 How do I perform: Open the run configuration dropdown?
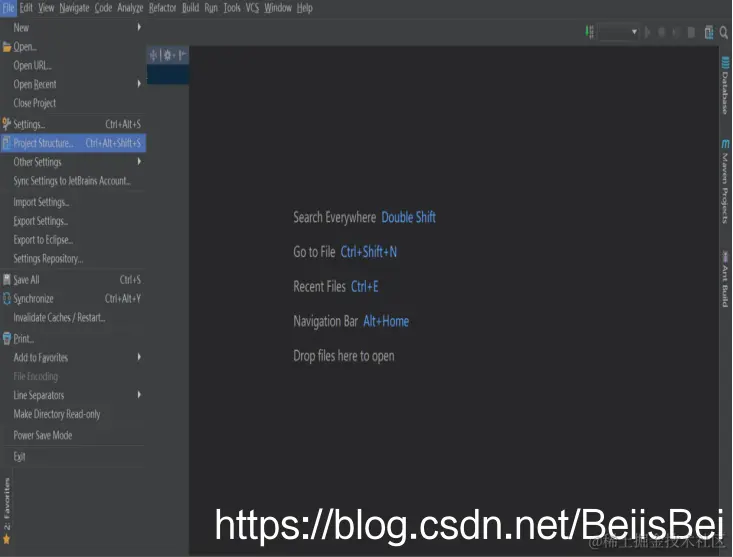click(x=618, y=32)
